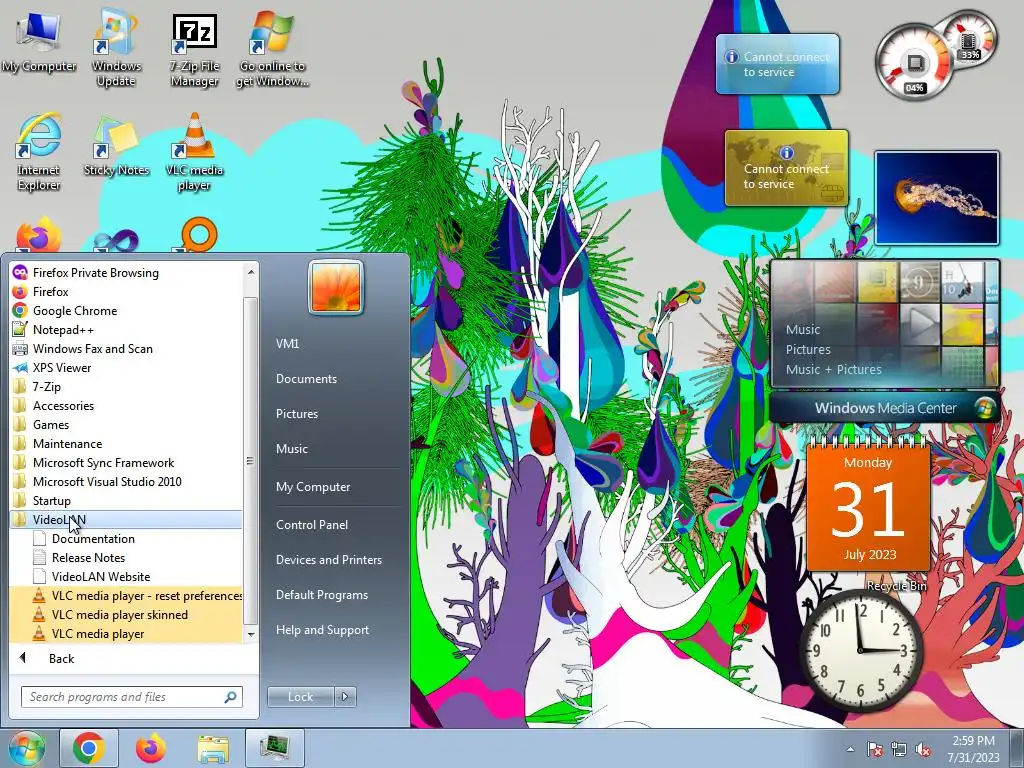Open Documents from Start menu
1024x768 pixels.
[x=306, y=379]
